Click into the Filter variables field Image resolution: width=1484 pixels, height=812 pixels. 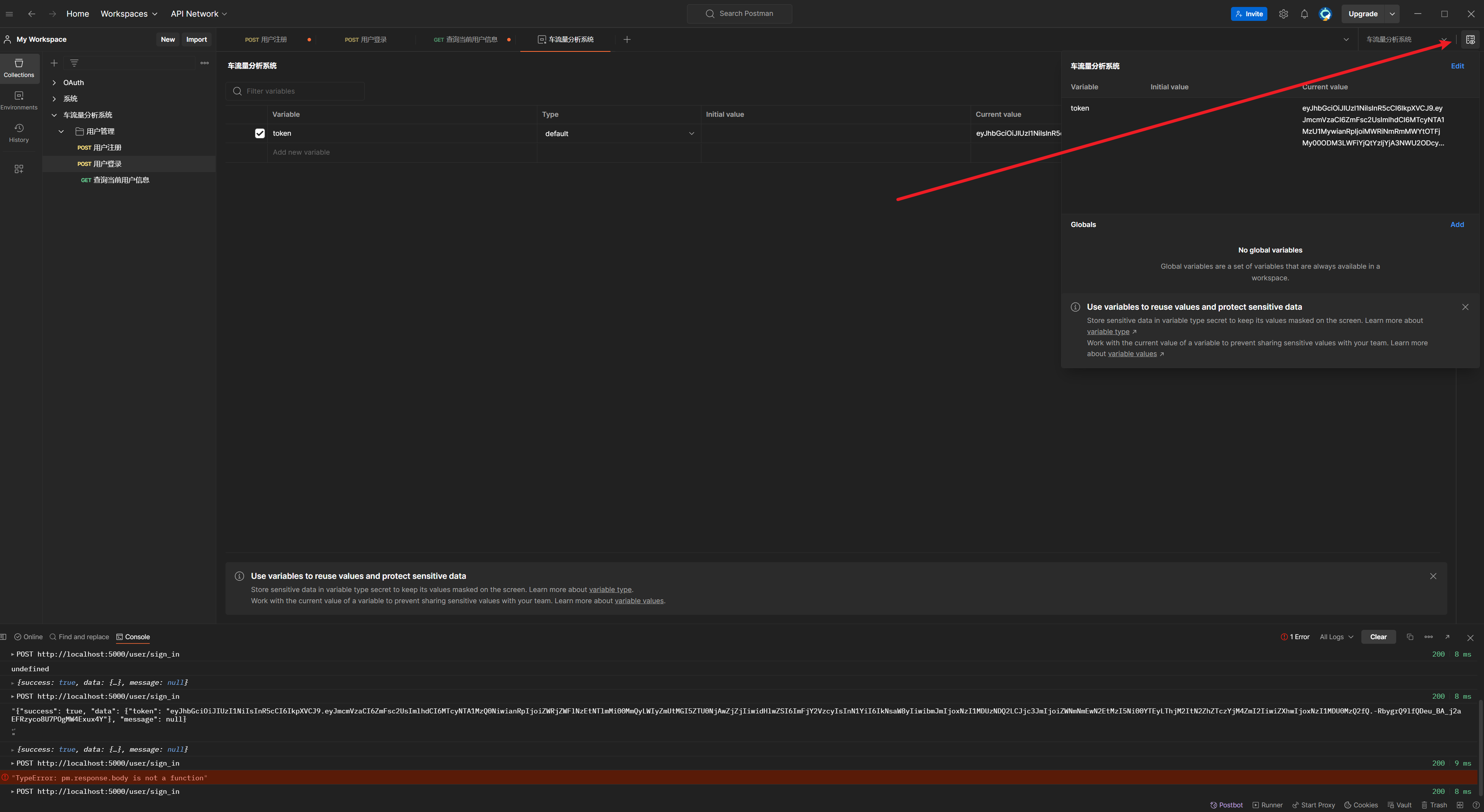pos(295,91)
